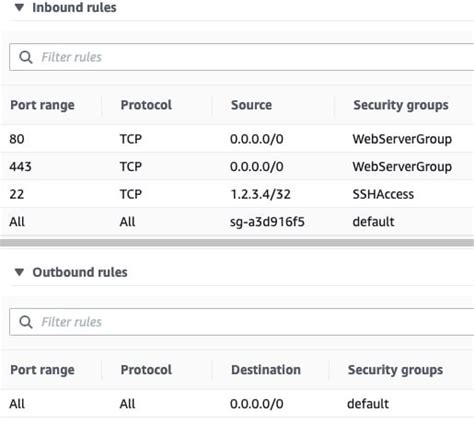Select the 1.2.3.4/32 source cell
474x423 pixels.
coord(260,194)
